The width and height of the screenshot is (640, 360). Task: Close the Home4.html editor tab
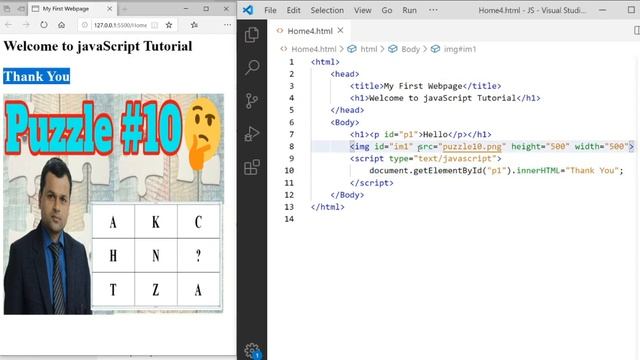click(x=340, y=31)
